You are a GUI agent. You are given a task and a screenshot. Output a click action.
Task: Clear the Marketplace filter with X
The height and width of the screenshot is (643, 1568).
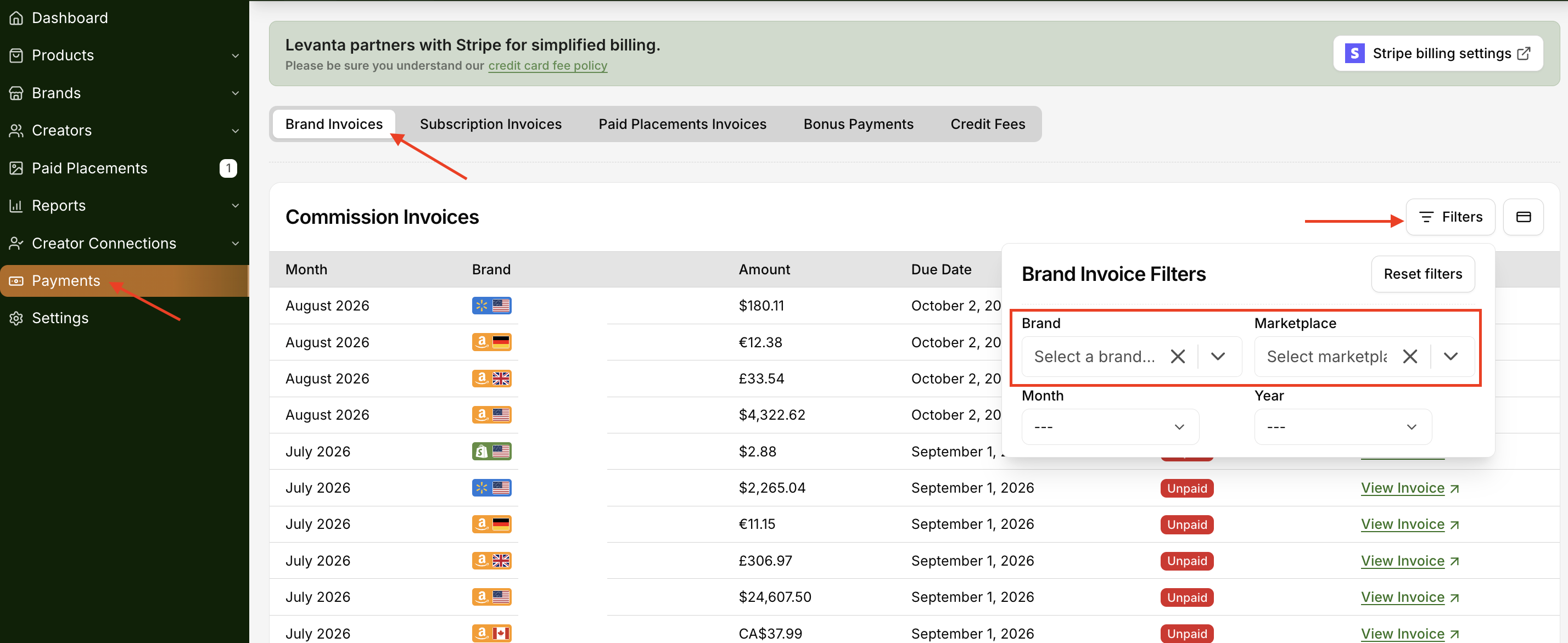tap(1410, 357)
